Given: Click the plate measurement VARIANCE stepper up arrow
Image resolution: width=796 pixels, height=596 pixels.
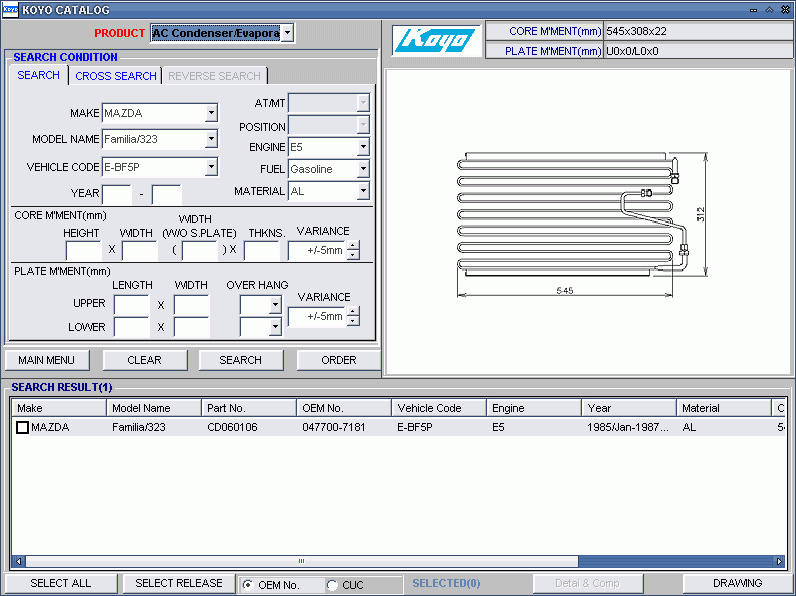Looking at the screenshot, I should click(x=353, y=312).
